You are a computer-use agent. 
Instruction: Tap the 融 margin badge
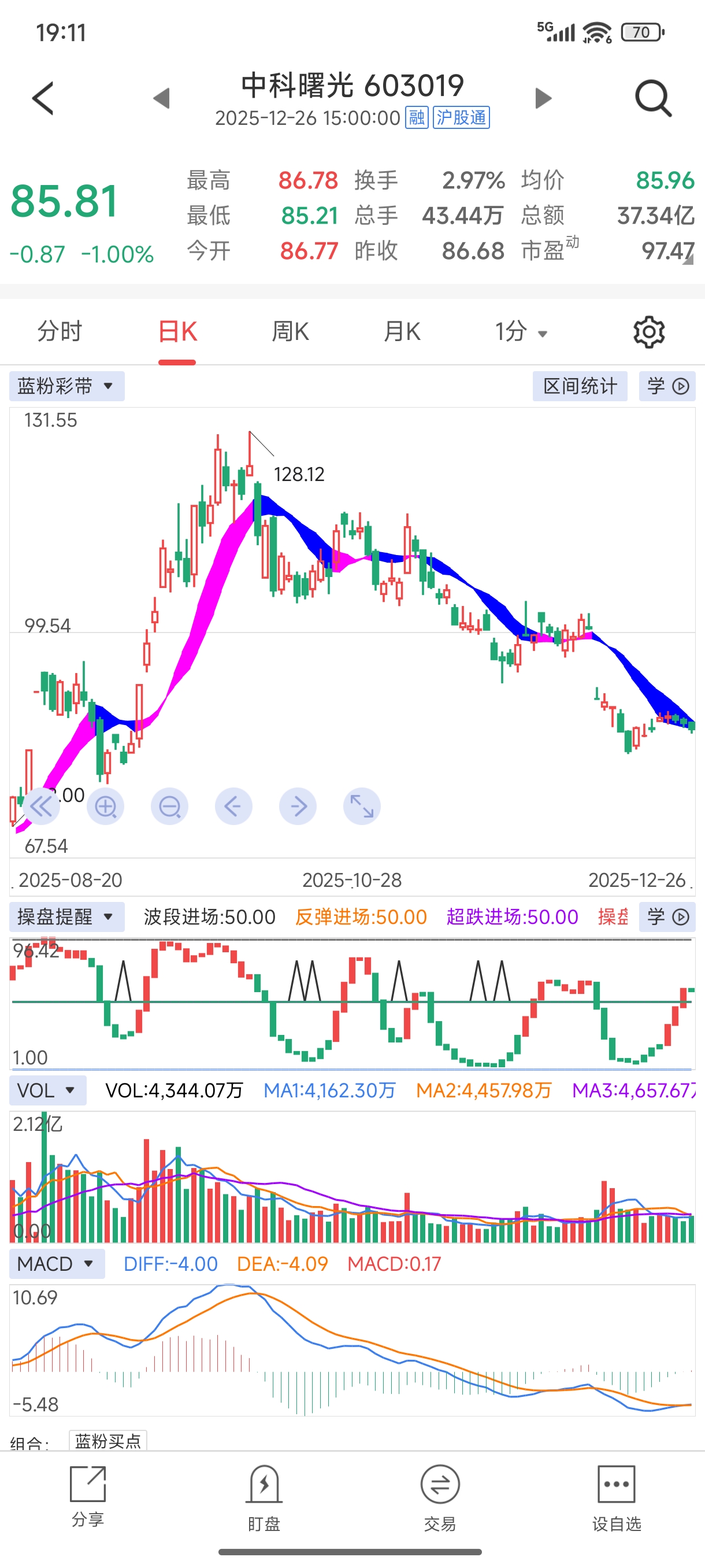pyautogui.click(x=417, y=117)
